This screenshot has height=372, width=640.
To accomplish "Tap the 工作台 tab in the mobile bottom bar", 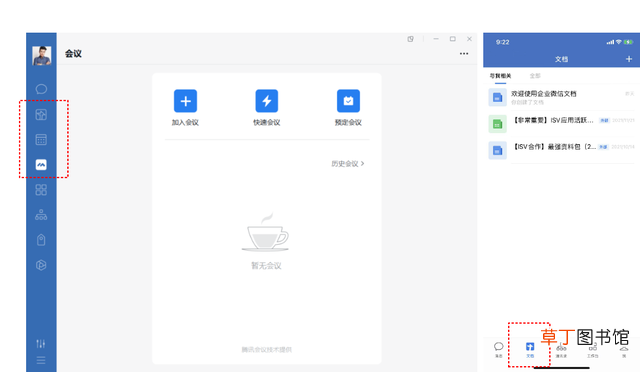I will 593,350.
